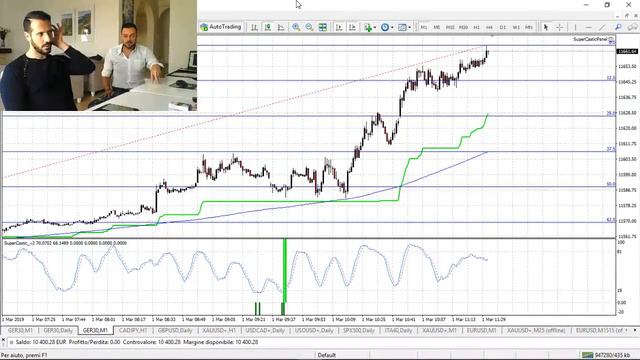The width and height of the screenshot is (640, 360).
Task: Select the H1 timeframe button
Action: click(476, 27)
